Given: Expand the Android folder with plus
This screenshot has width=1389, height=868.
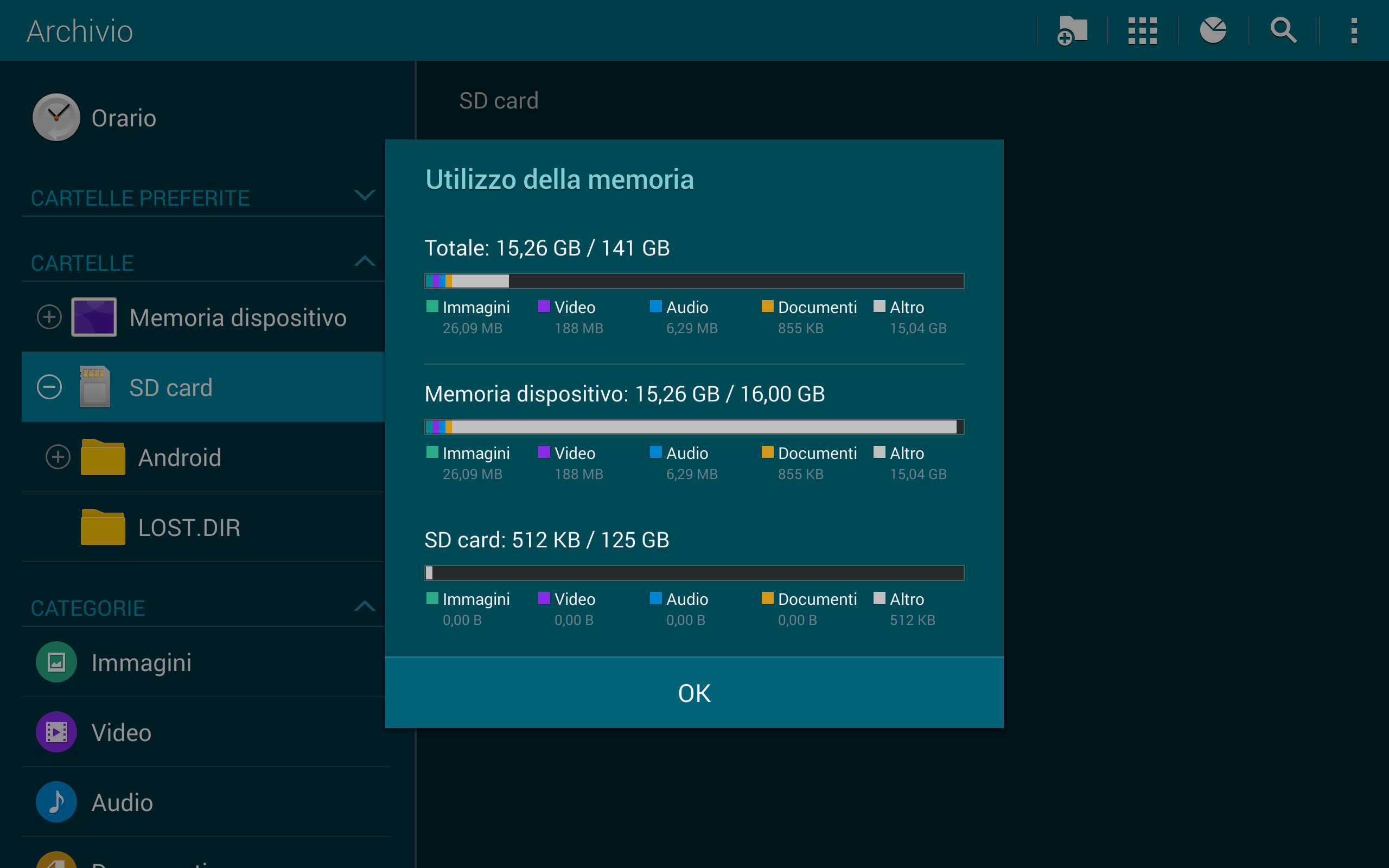Looking at the screenshot, I should coord(58,457).
